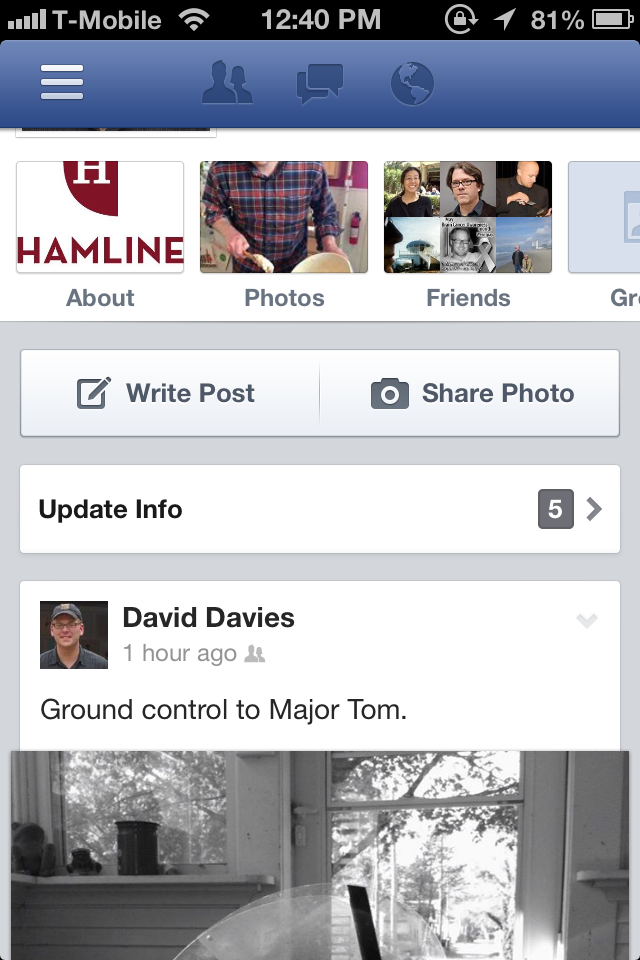
Task: Tap the Update Info count badge
Action: pos(555,509)
